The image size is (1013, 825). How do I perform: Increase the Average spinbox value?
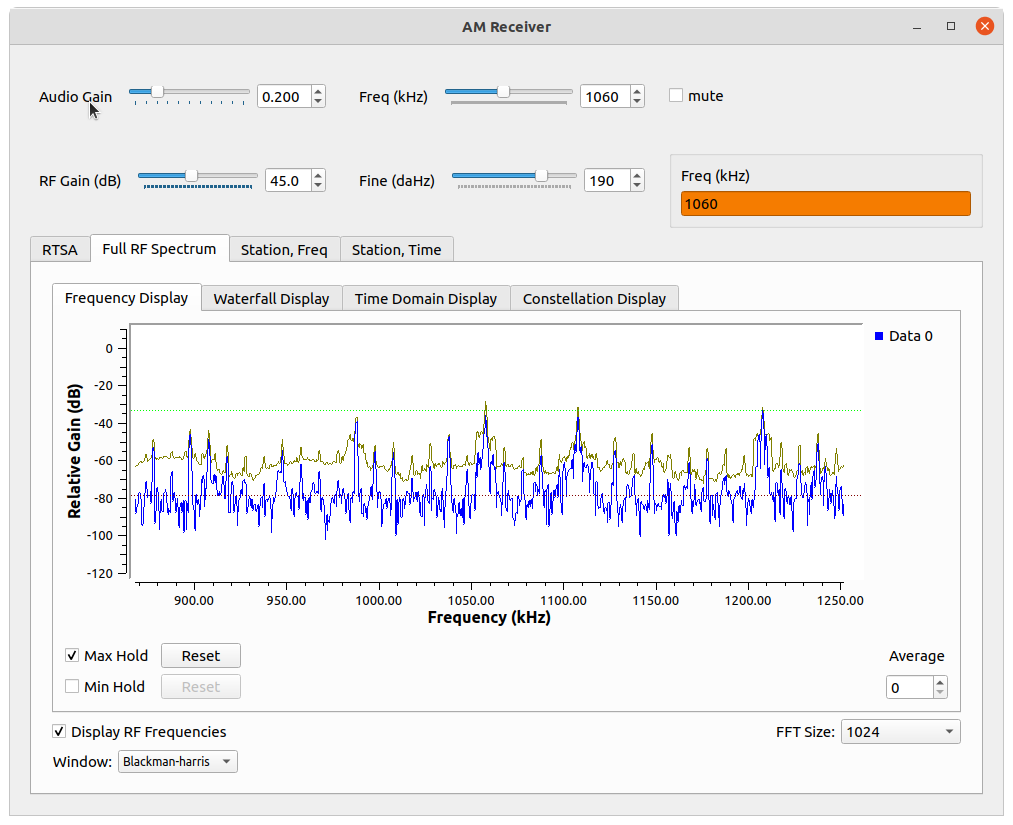click(939, 683)
